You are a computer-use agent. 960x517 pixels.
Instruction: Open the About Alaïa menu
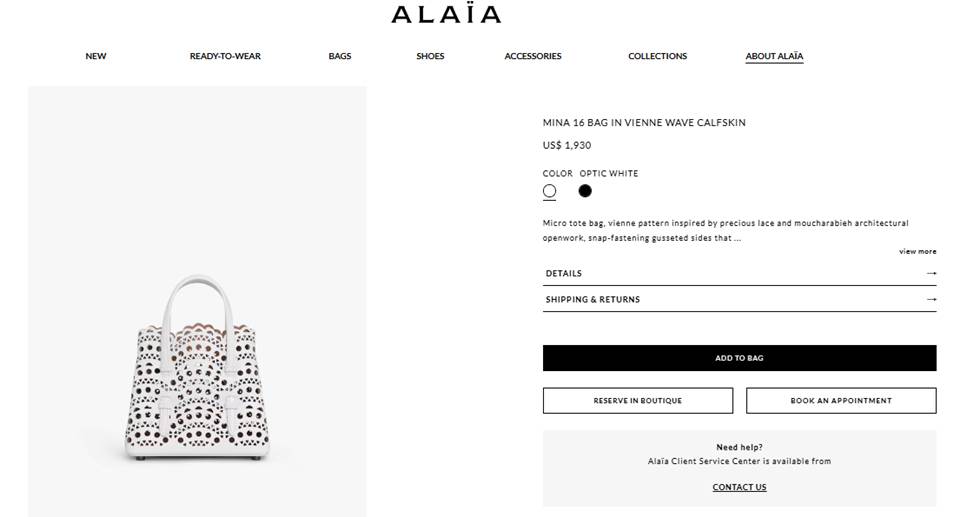point(774,56)
